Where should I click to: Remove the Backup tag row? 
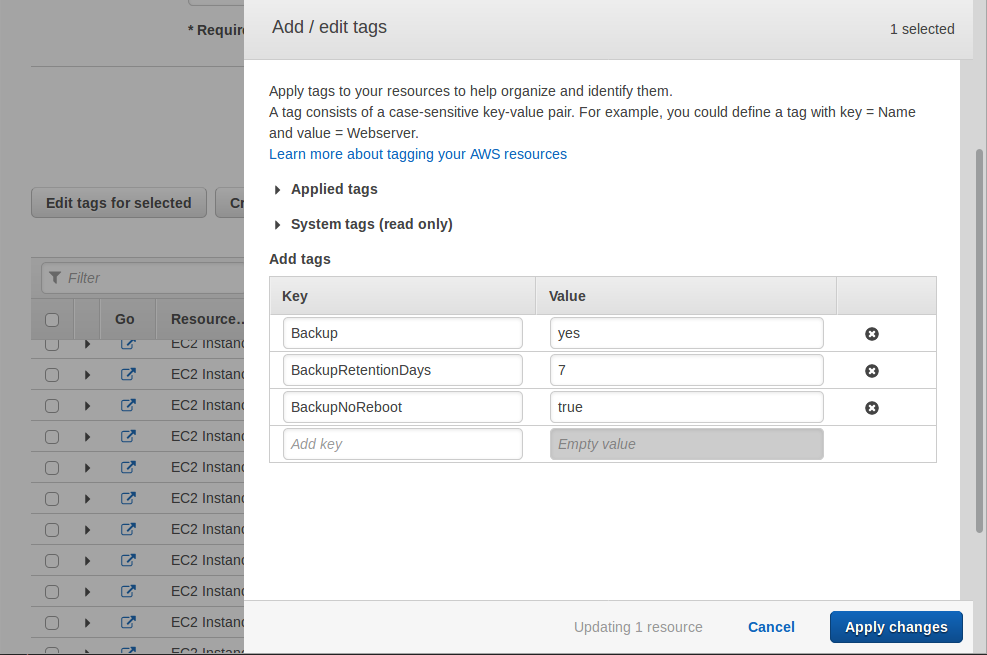click(871, 334)
